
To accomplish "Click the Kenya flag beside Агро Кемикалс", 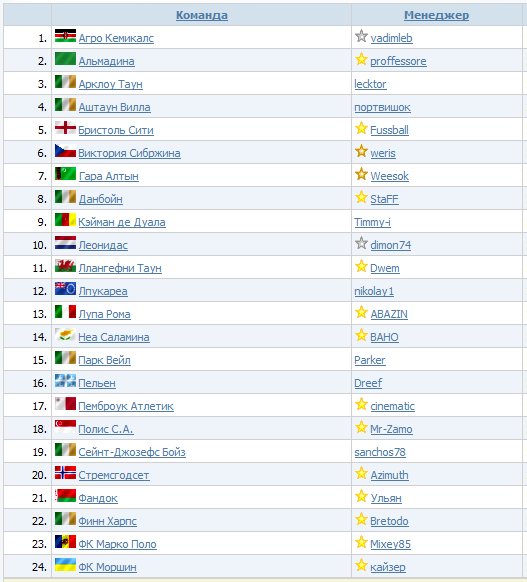I will [65, 36].
